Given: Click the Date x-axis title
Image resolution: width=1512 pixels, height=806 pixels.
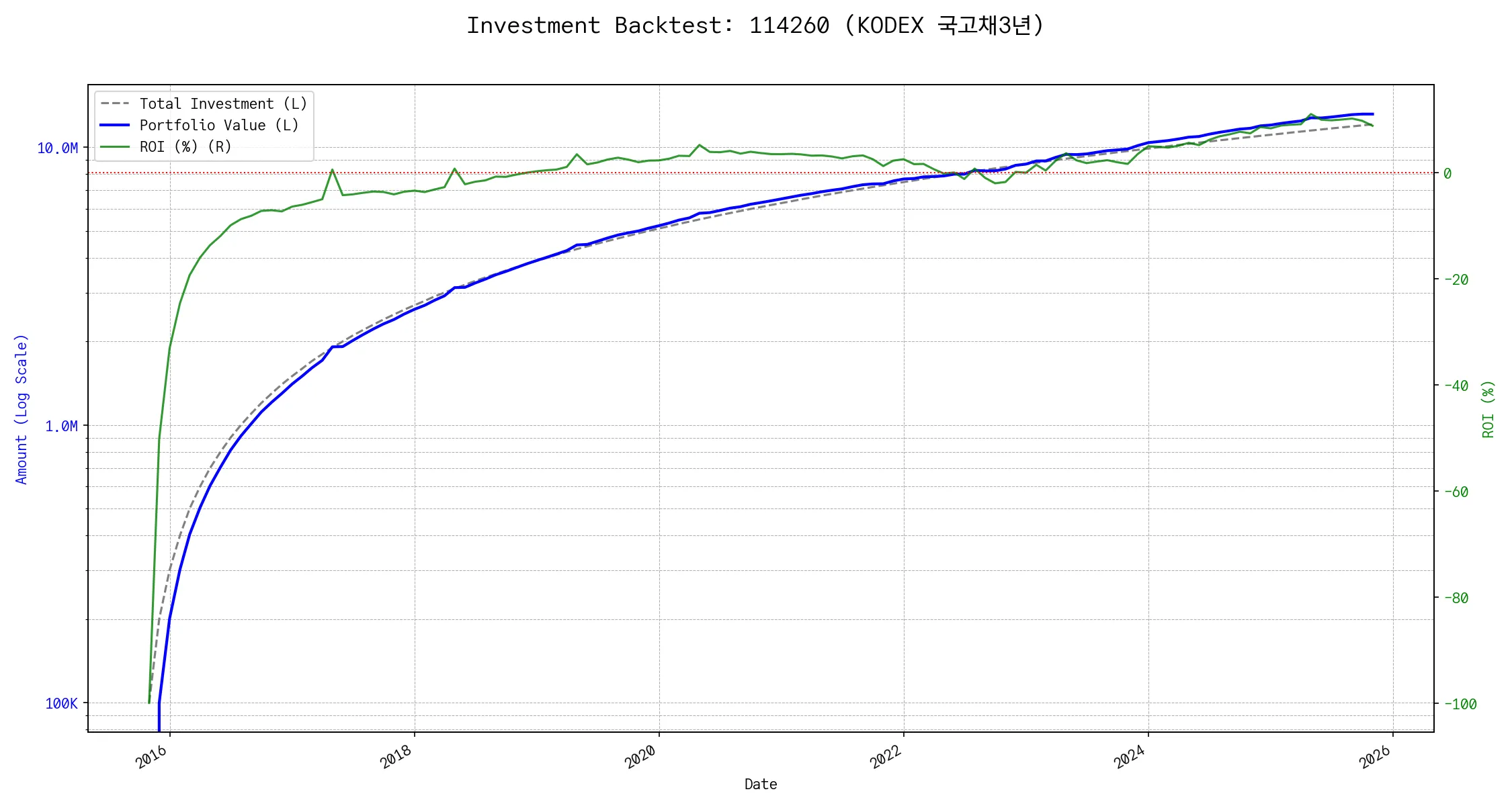Looking at the screenshot, I should (761, 784).
